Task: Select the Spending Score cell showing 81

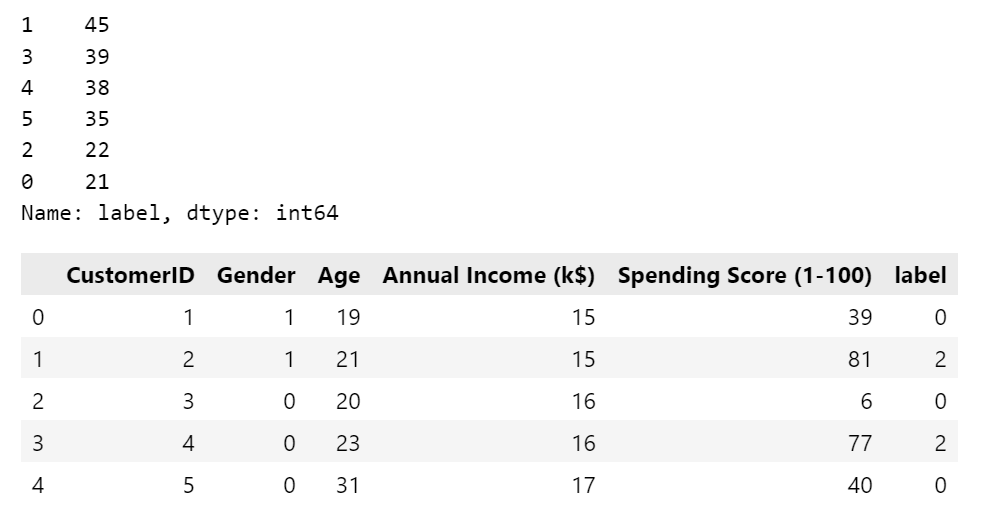Action: [x=859, y=360]
